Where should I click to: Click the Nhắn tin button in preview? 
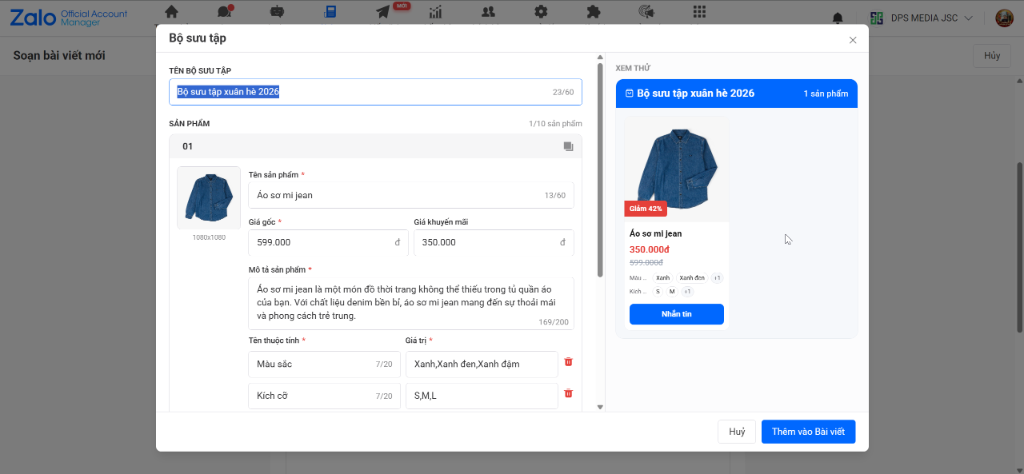[x=677, y=314]
